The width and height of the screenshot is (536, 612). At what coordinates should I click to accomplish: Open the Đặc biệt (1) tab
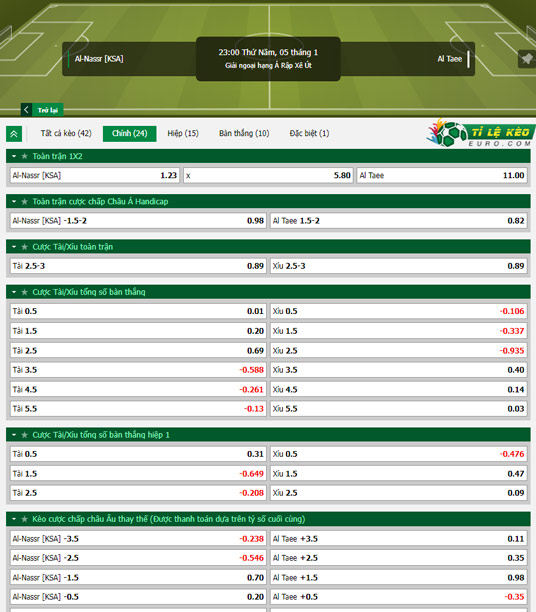click(309, 133)
